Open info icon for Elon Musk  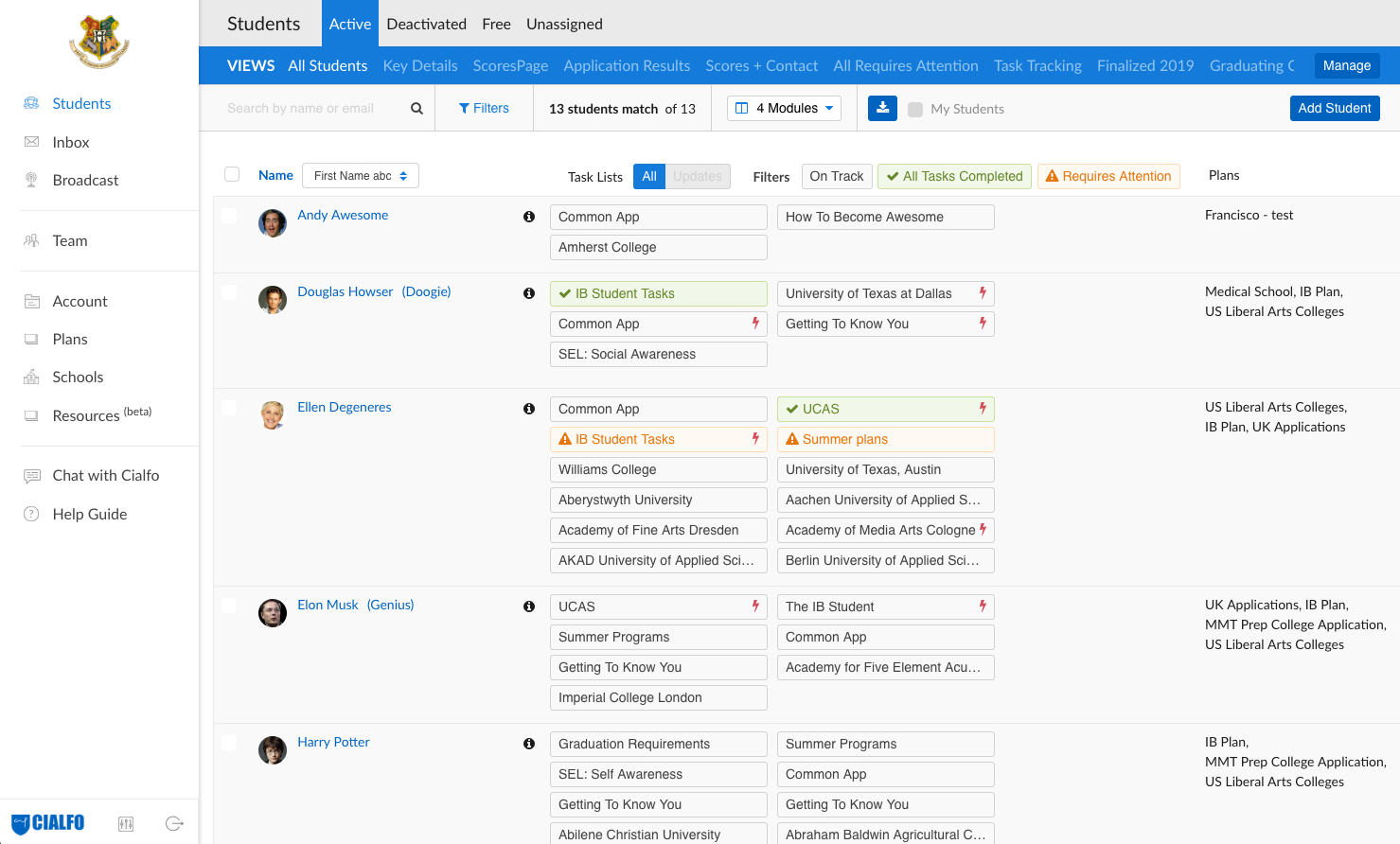pos(529,607)
